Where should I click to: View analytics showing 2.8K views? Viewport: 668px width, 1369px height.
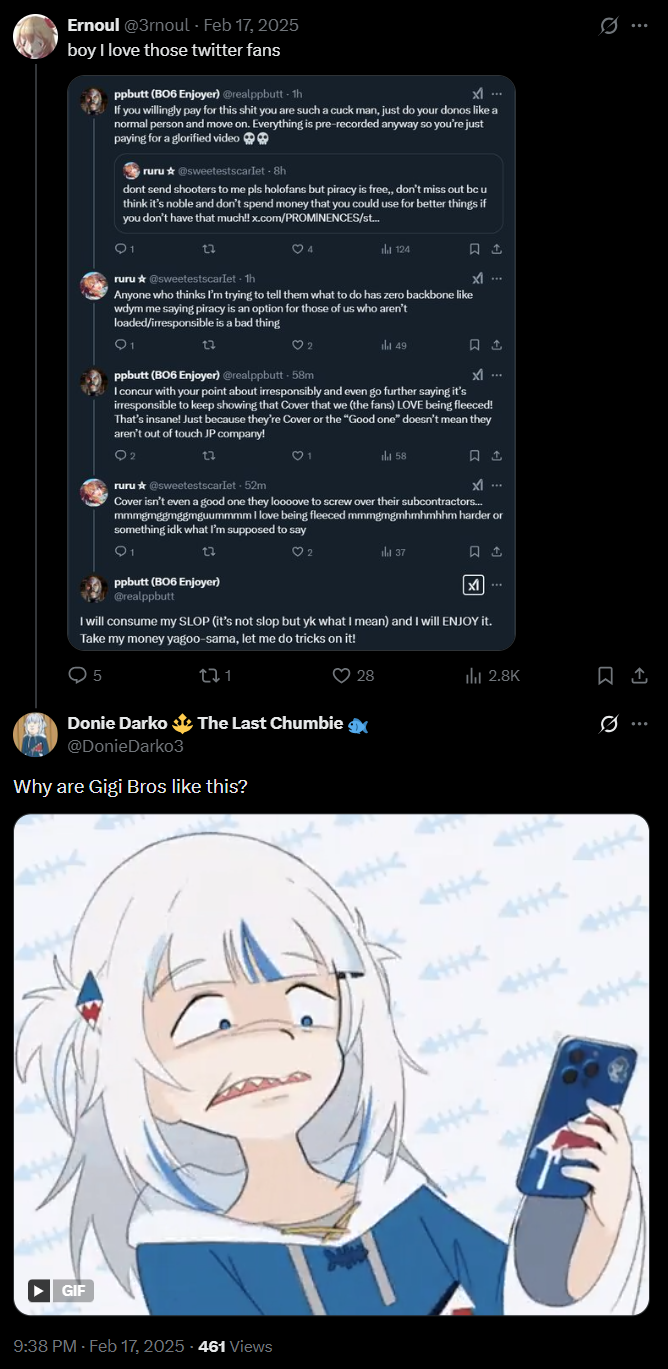[493, 676]
